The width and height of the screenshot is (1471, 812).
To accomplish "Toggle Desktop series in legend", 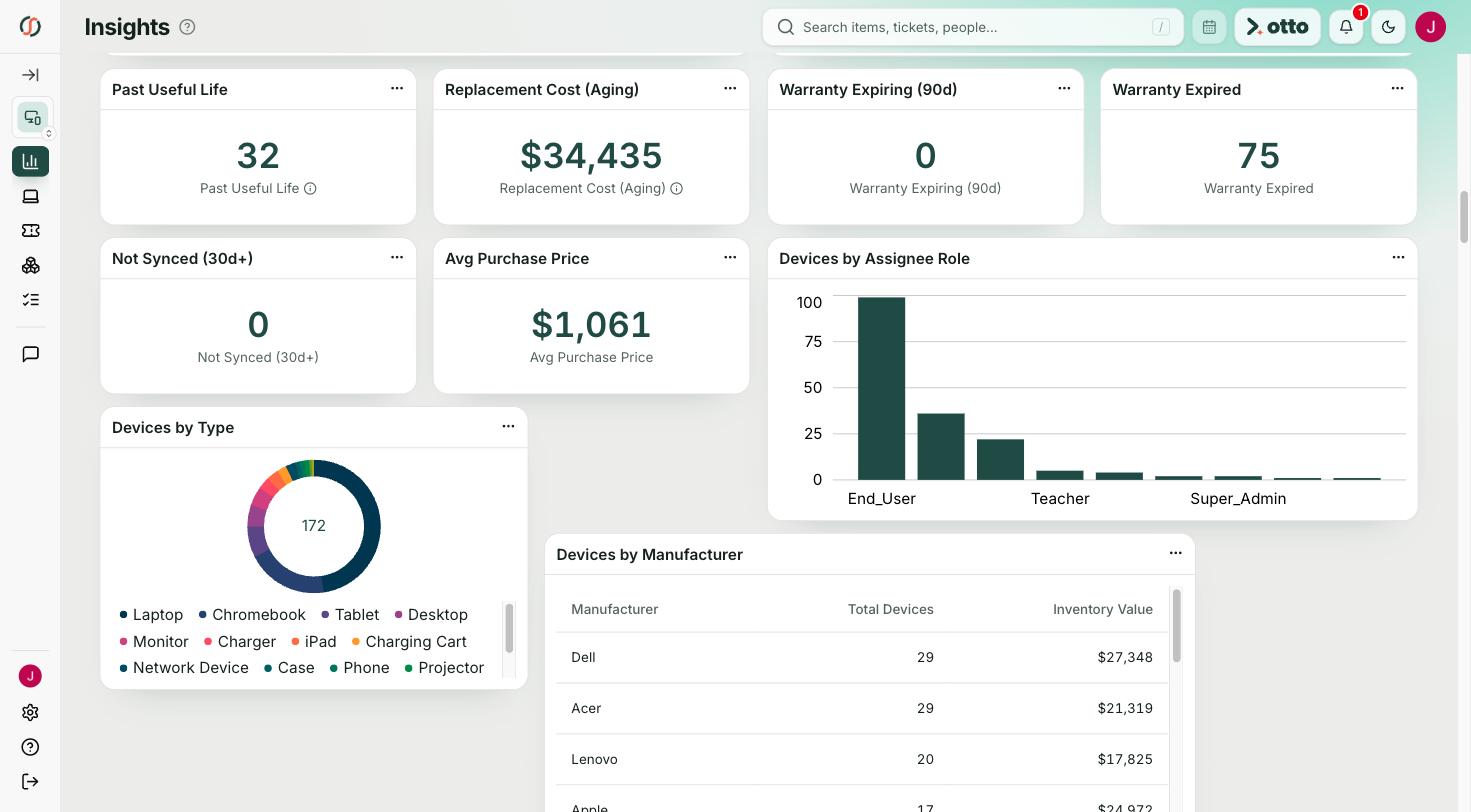I will coord(431,615).
